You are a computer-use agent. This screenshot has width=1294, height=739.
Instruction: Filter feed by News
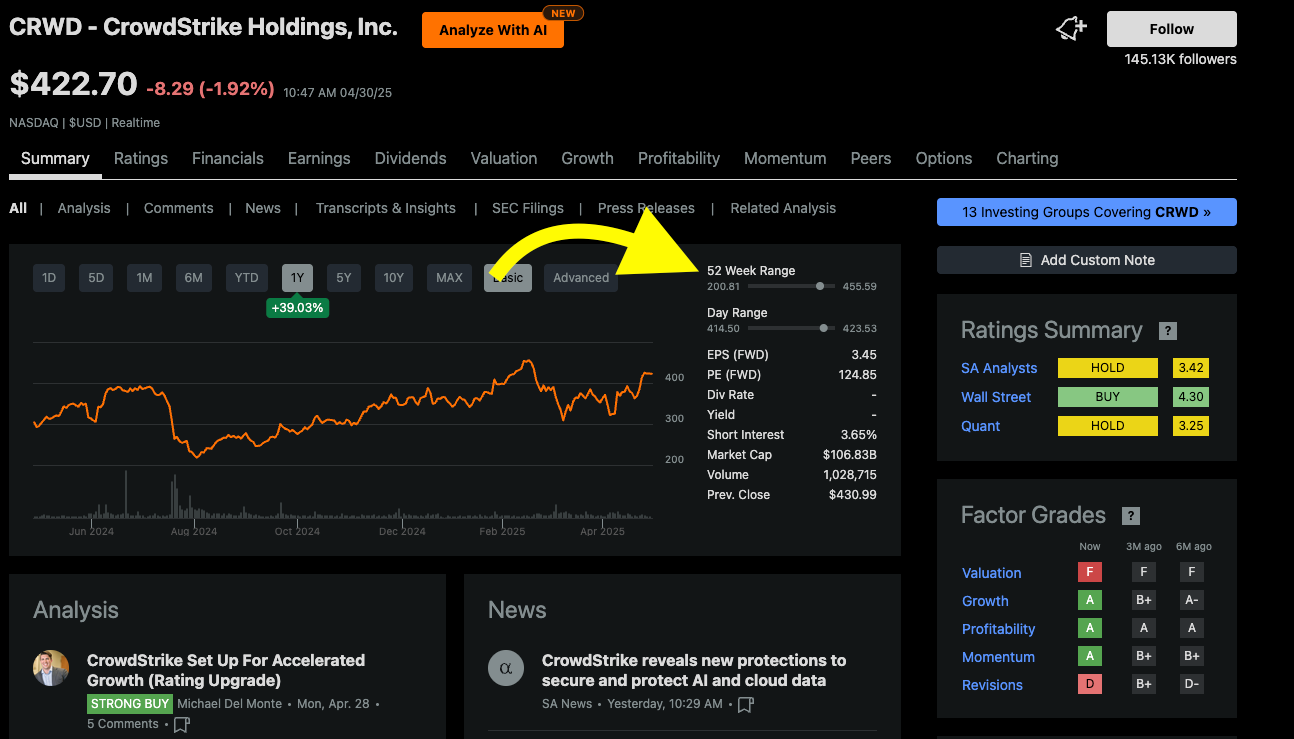click(x=263, y=208)
